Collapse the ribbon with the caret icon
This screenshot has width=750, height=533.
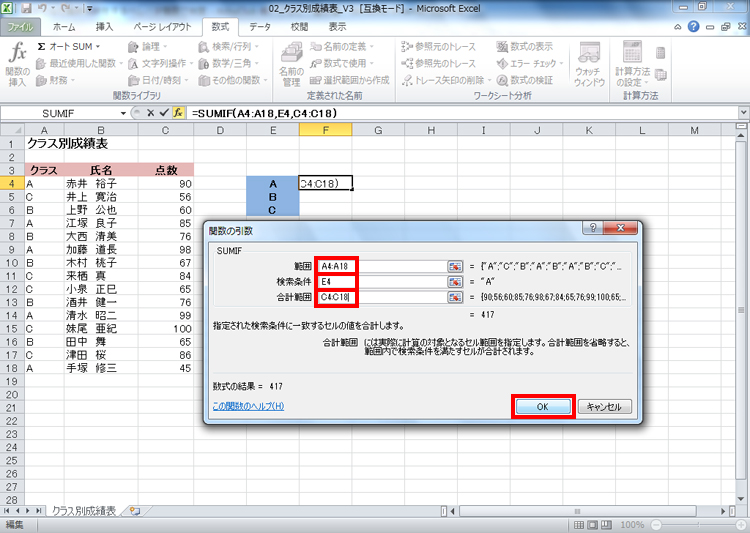tap(678, 27)
